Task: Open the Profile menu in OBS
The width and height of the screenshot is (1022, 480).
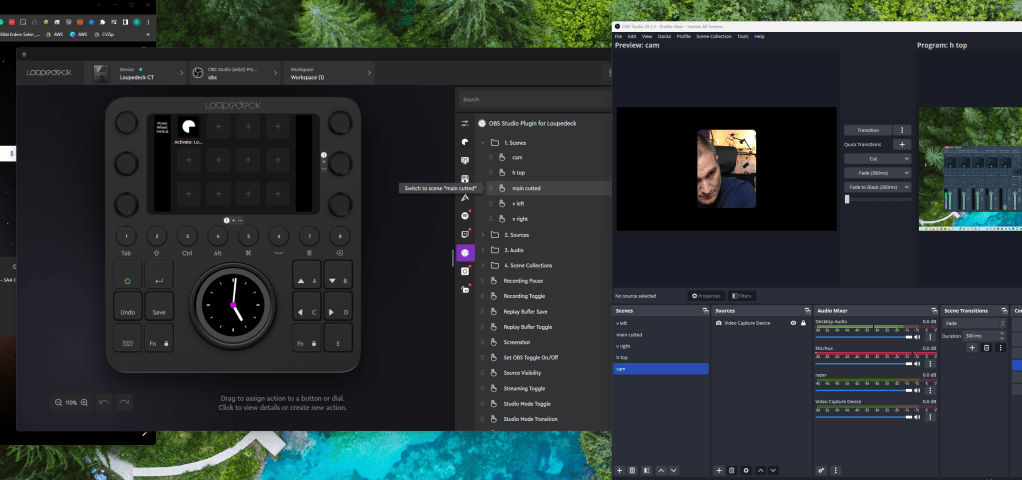Action: pyautogui.click(x=684, y=37)
